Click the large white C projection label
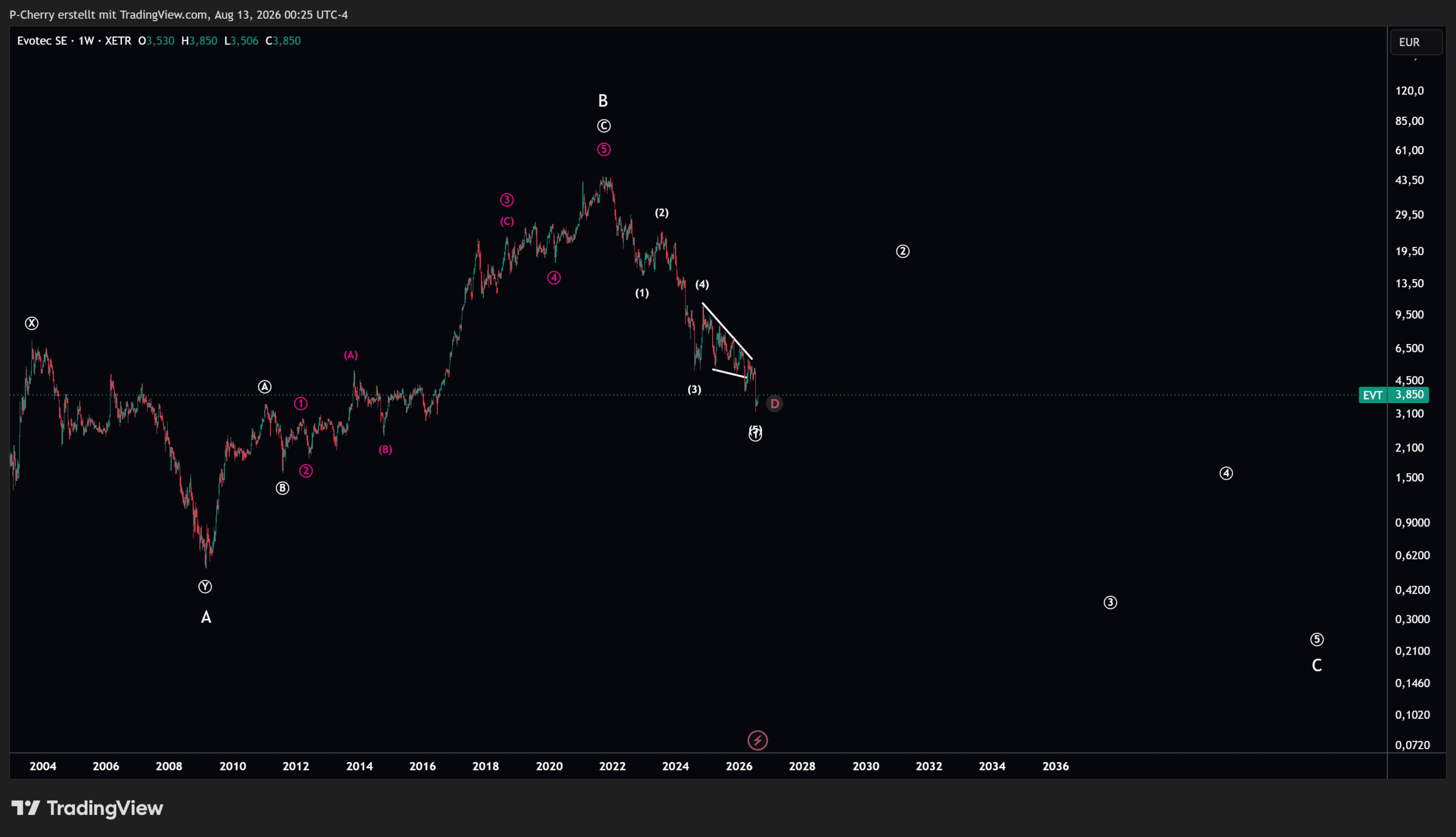 pos(1317,666)
